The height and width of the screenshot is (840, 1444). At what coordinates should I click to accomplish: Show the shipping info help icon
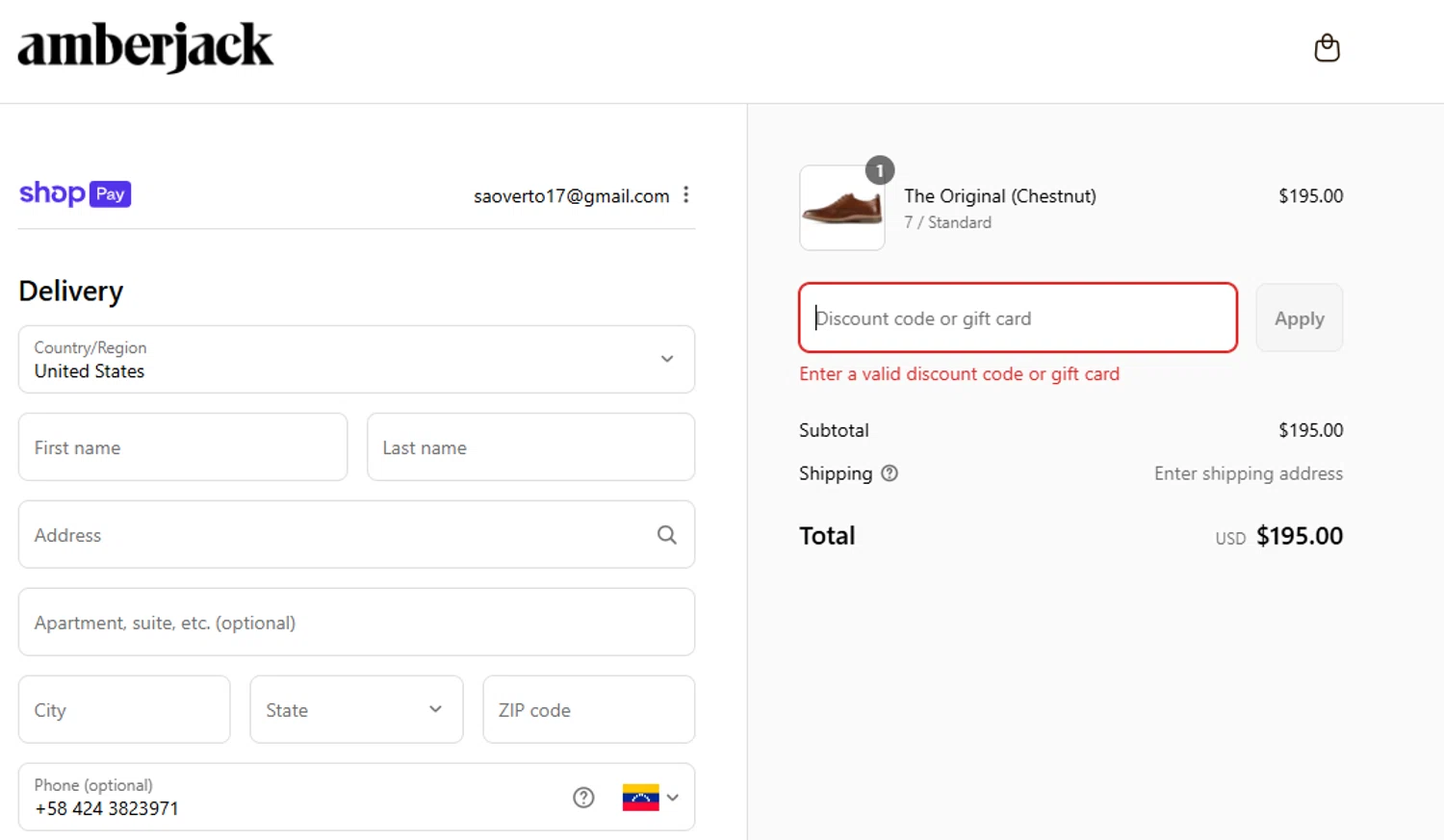pos(890,473)
